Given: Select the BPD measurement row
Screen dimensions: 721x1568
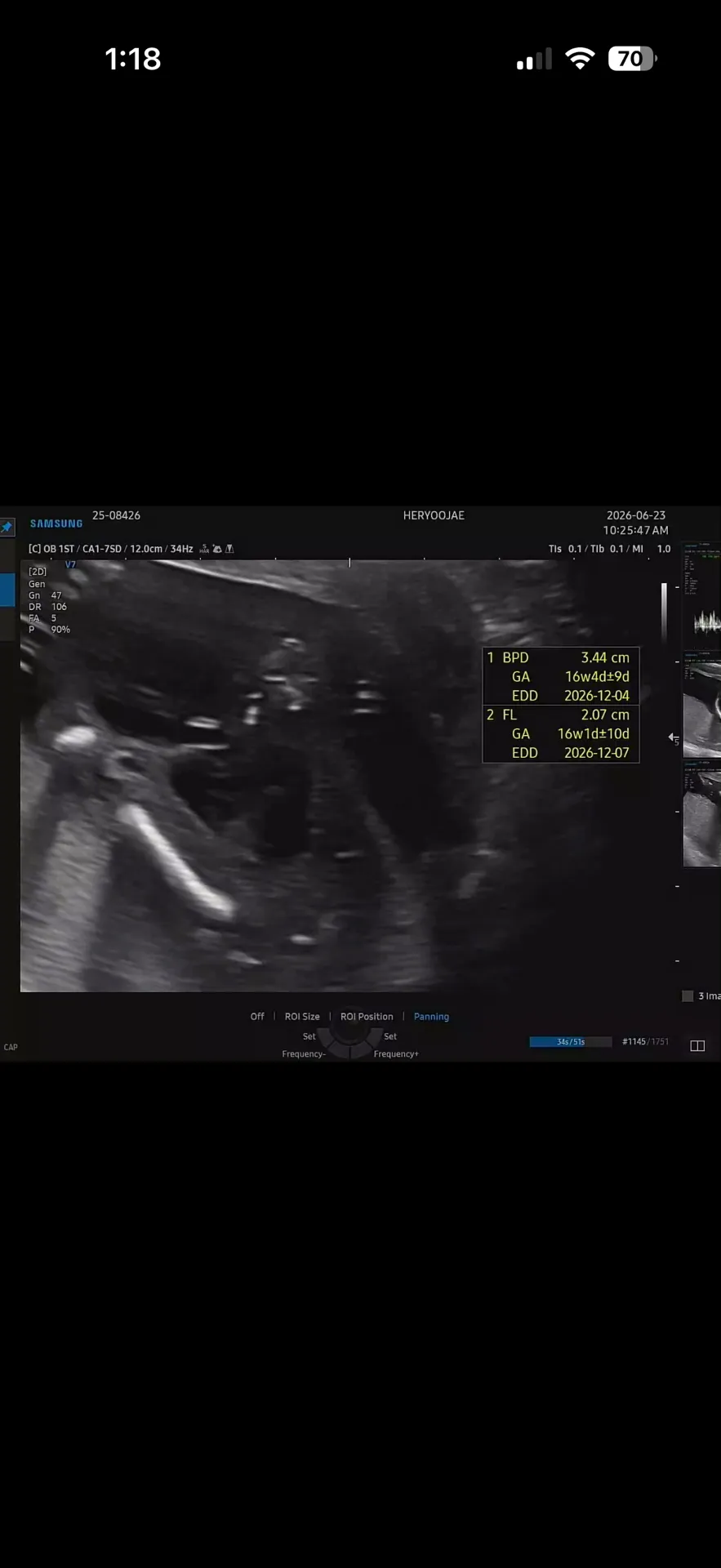Looking at the screenshot, I should tap(560, 657).
